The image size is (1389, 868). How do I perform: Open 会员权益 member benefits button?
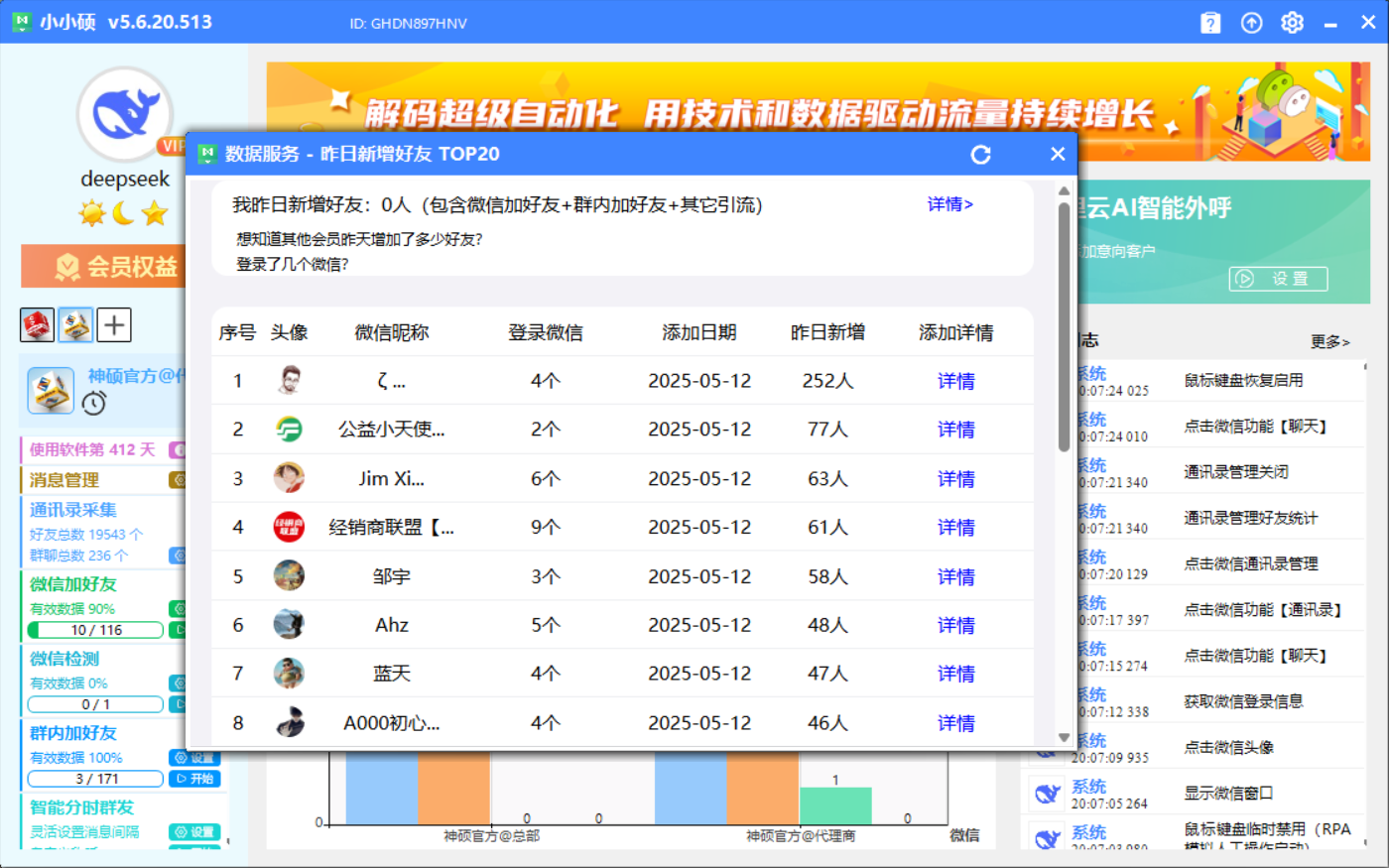pos(103,266)
